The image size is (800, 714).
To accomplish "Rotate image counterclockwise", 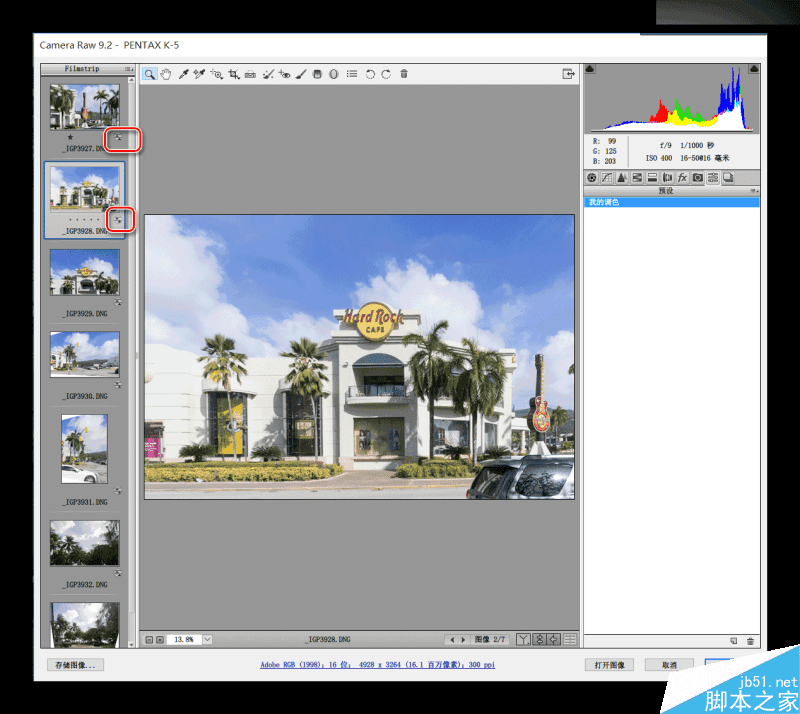I will coord(370,75).
